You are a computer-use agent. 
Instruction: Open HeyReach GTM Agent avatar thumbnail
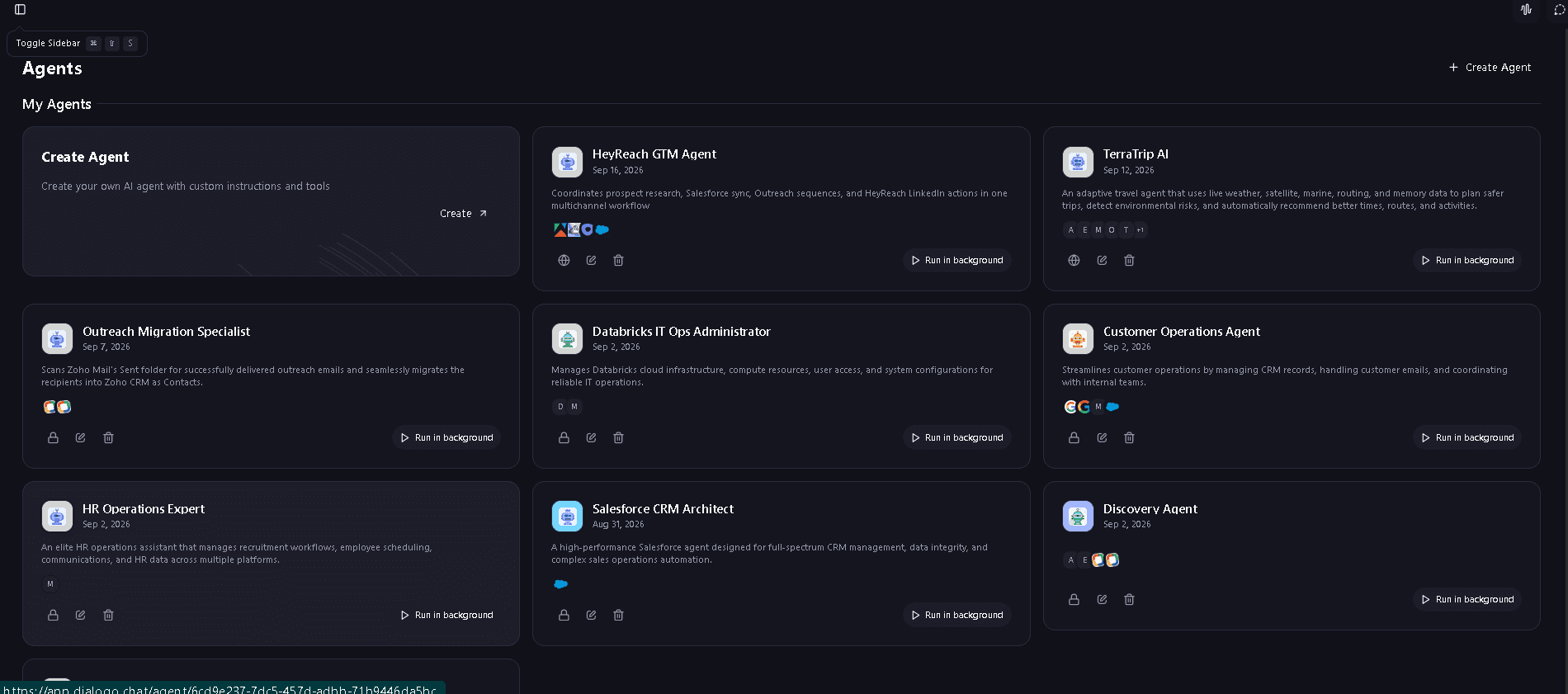(x=567, y=162)
